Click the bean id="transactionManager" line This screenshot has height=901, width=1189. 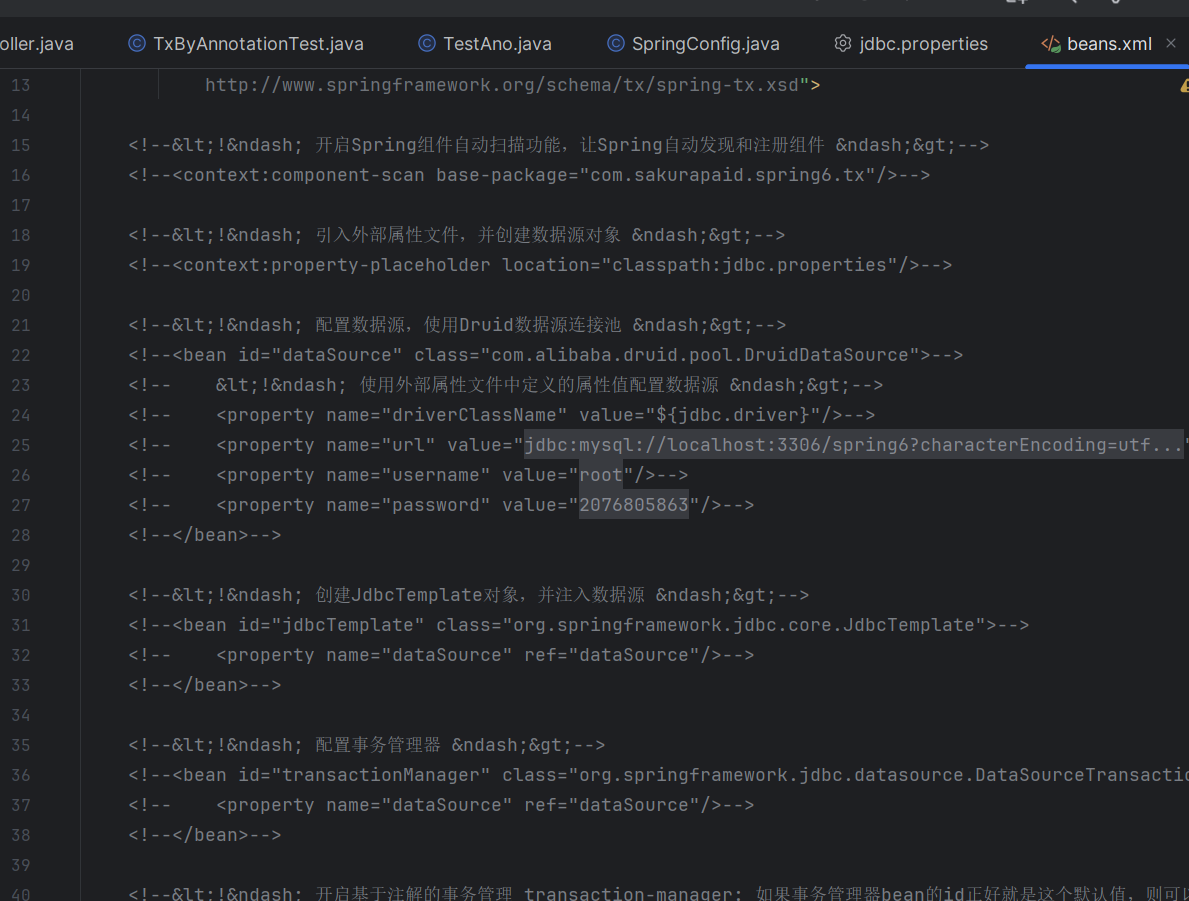pos(658,775)
